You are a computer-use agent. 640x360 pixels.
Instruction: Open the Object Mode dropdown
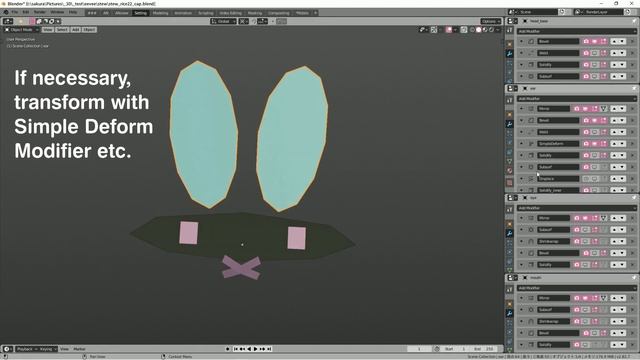[x=22, y=30]
